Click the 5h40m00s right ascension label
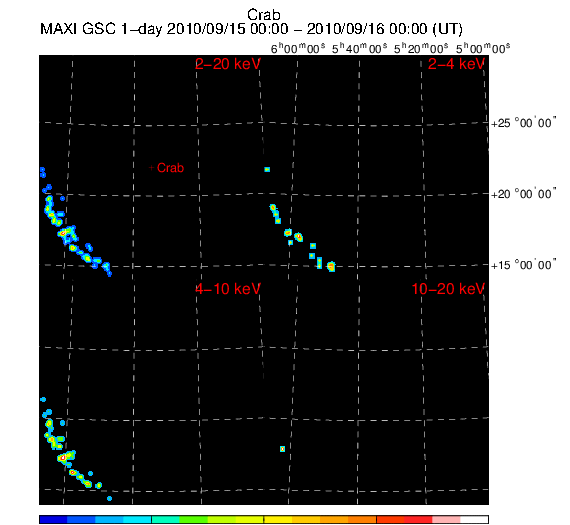This screenshot has height=525, width=570. pos(360,49)
